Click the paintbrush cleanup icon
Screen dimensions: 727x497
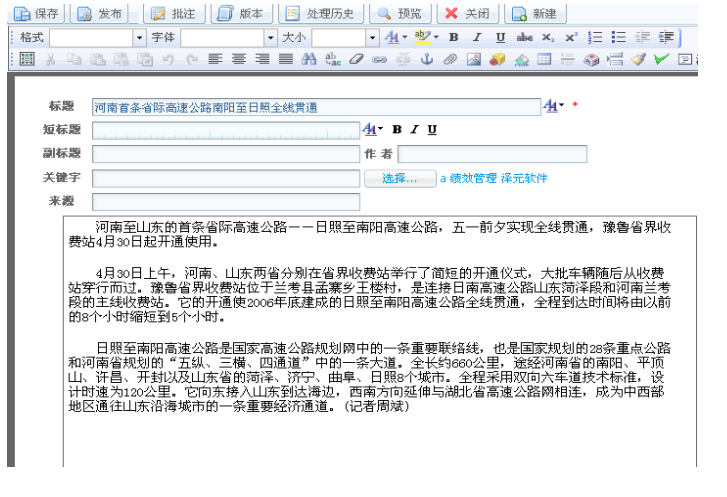coord(638,59)
